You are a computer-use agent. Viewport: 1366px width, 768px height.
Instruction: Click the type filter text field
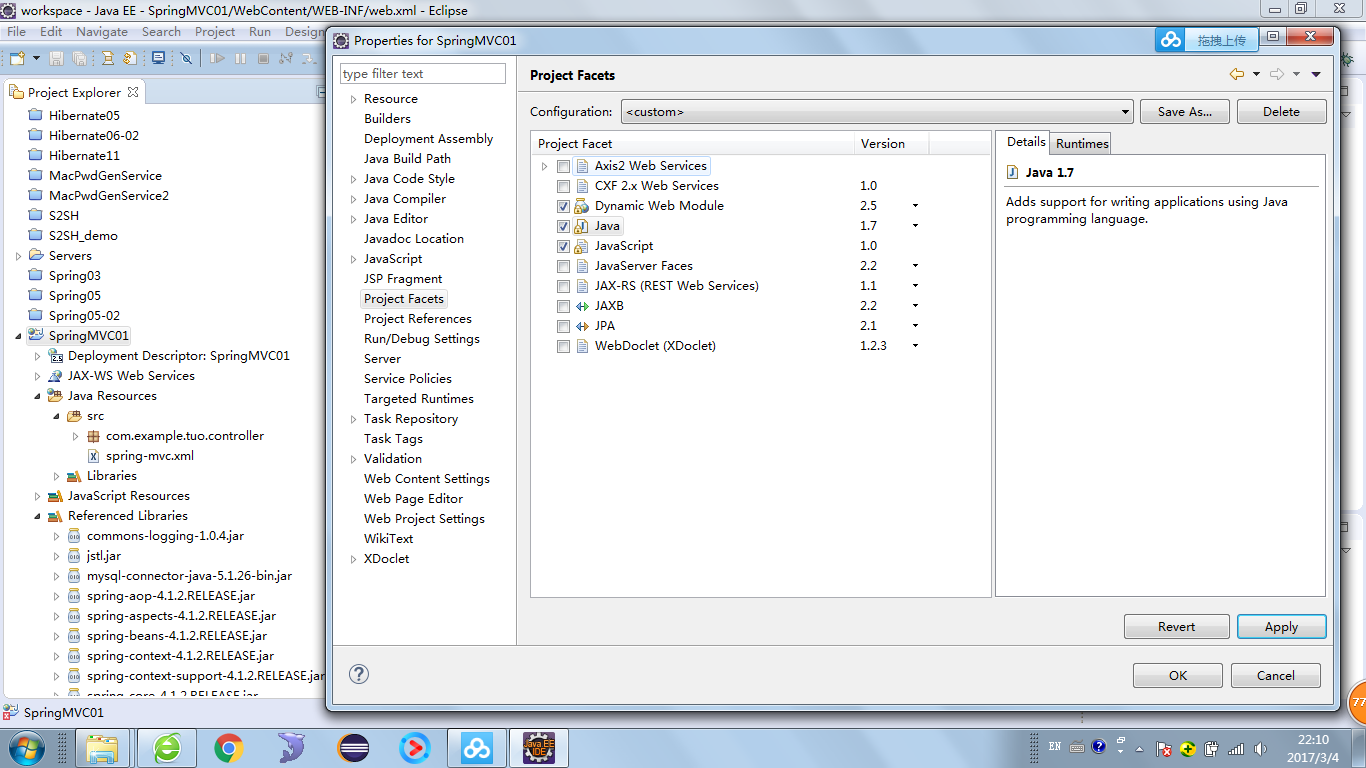[x=423, y=74]
